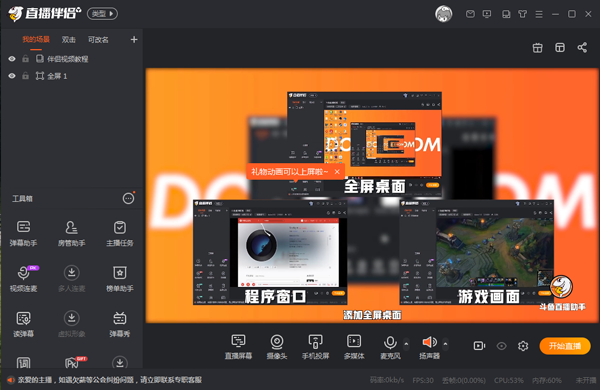Open the 弹幕助手 tool
Image resolution: width=600 pixels, height=390 pixels.
23,233
